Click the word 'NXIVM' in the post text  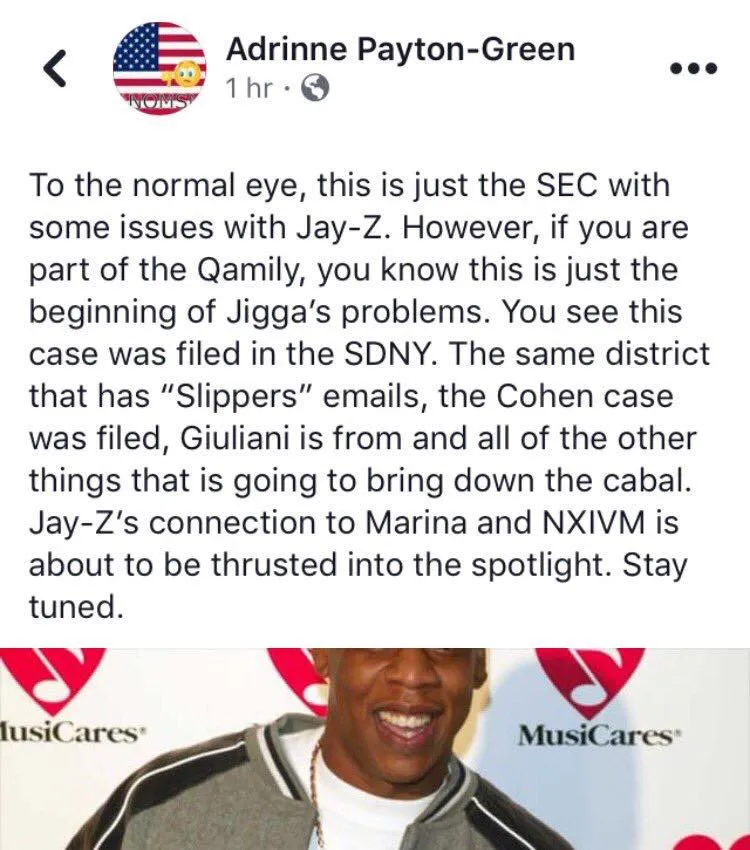(587, 523)
